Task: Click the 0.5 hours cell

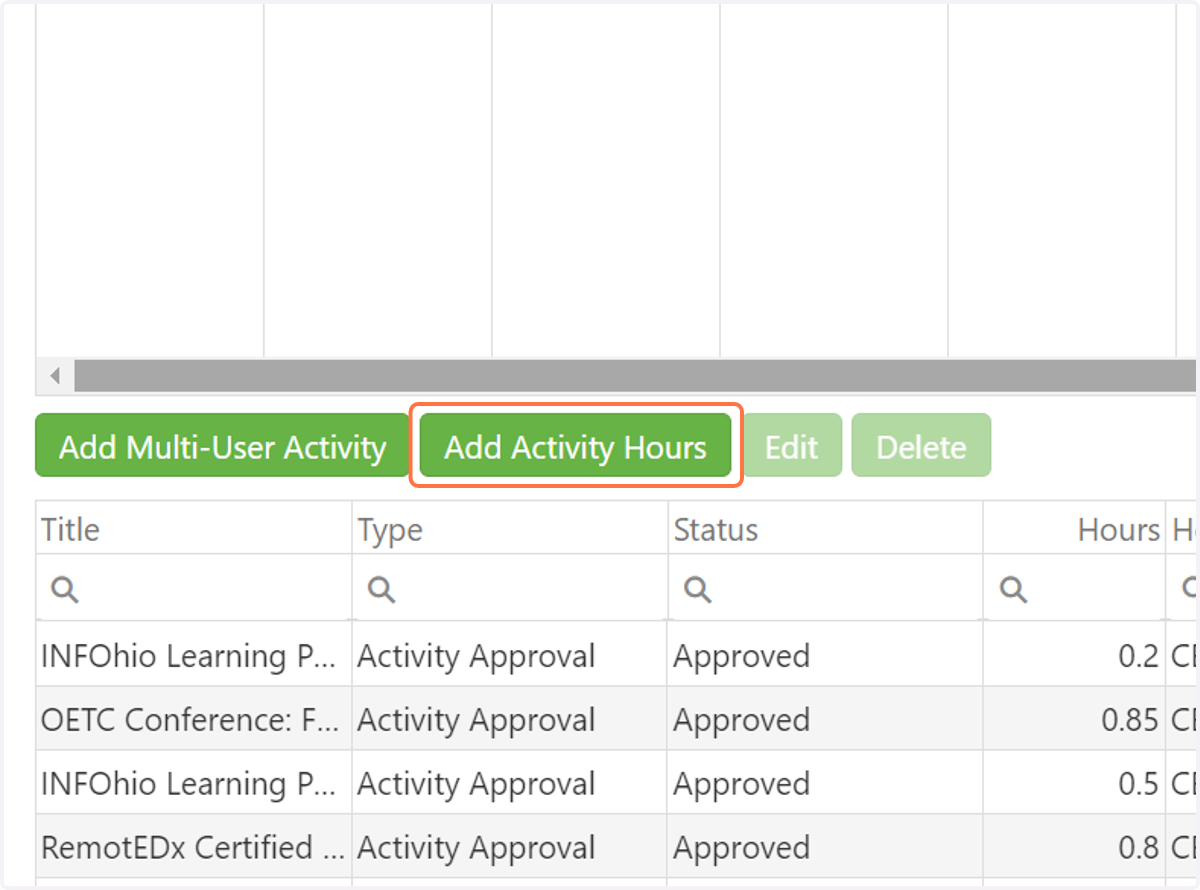Action: click(x=1074, y=784)
